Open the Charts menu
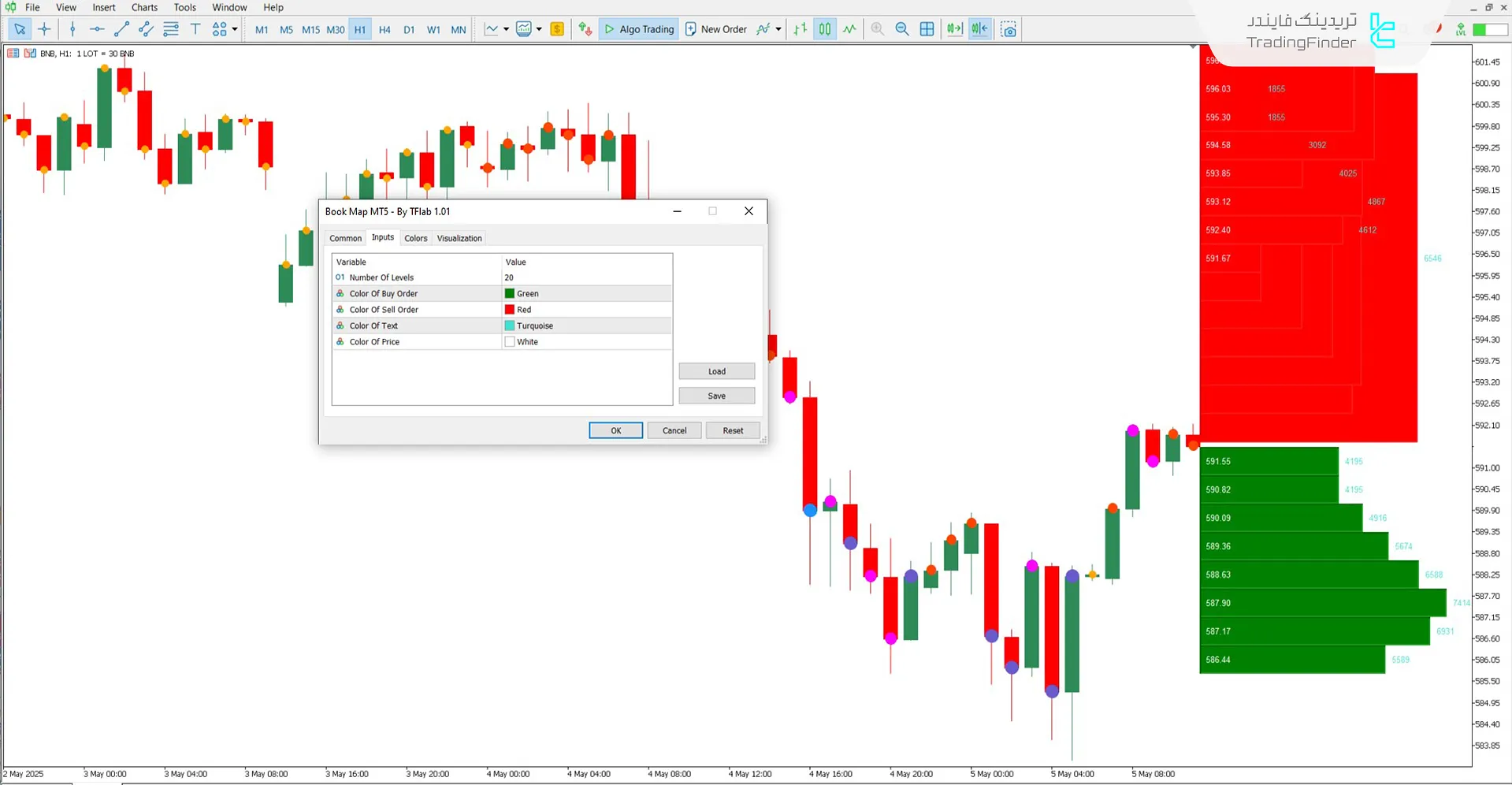 144,7
